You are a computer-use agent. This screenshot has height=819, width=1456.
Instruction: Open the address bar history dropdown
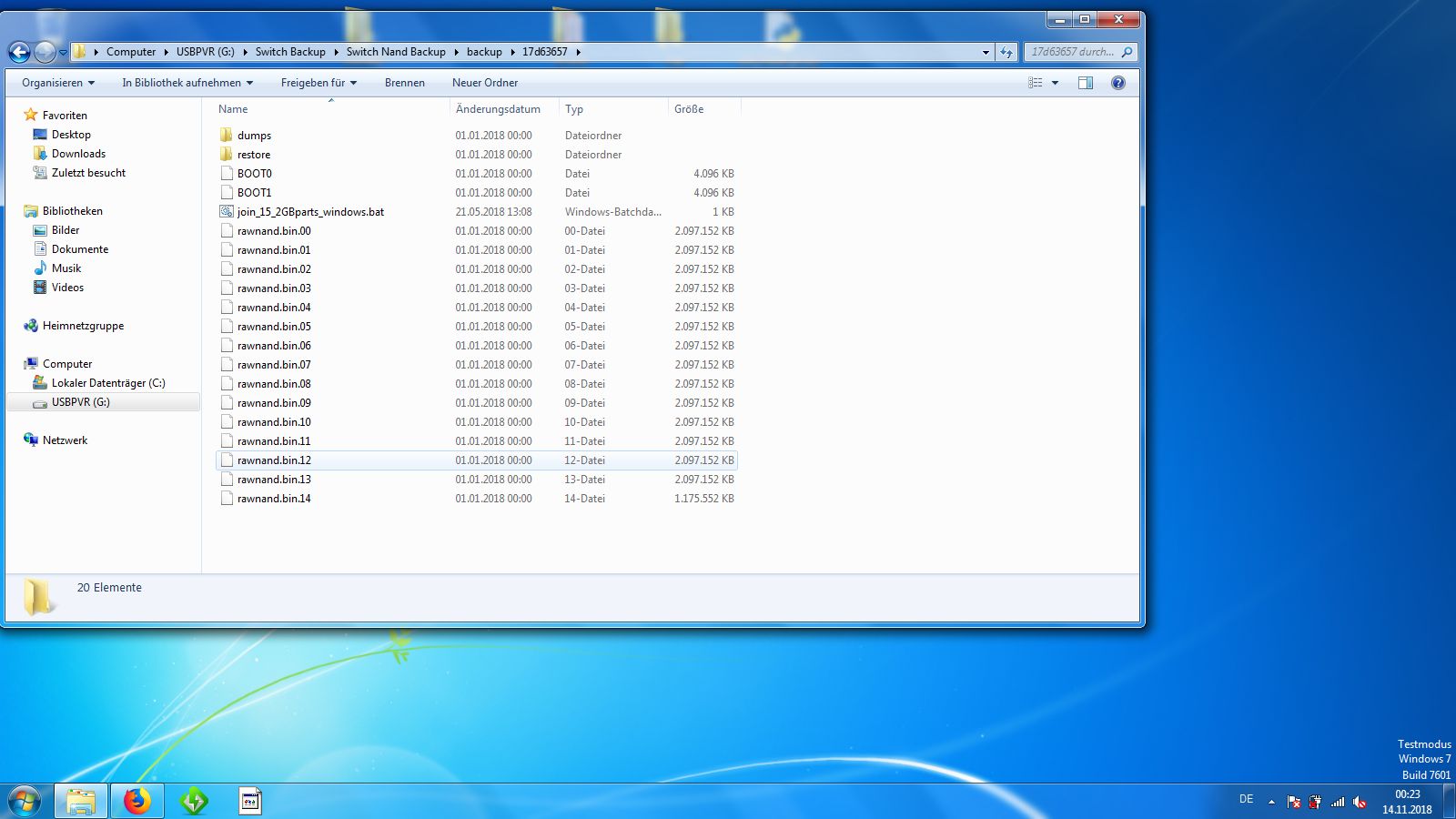[x=986, y=52]
